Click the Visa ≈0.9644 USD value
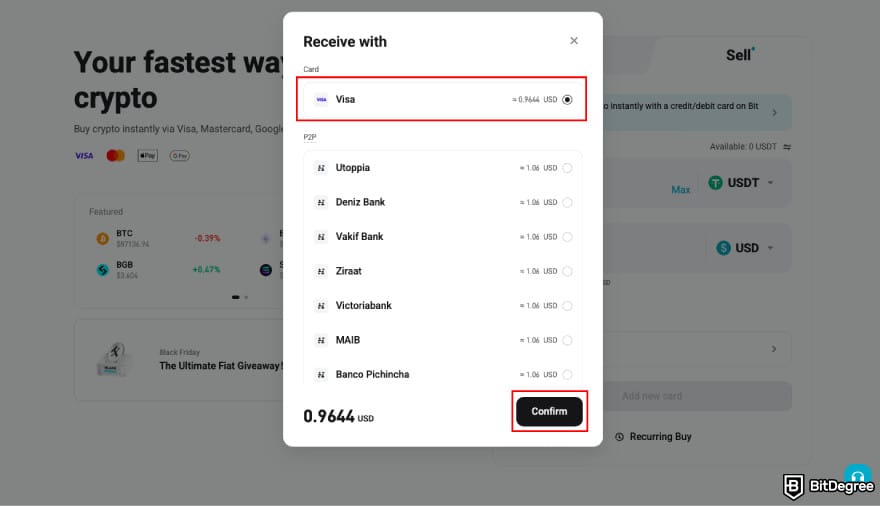 pyautogui.click(x=534, y=99)
